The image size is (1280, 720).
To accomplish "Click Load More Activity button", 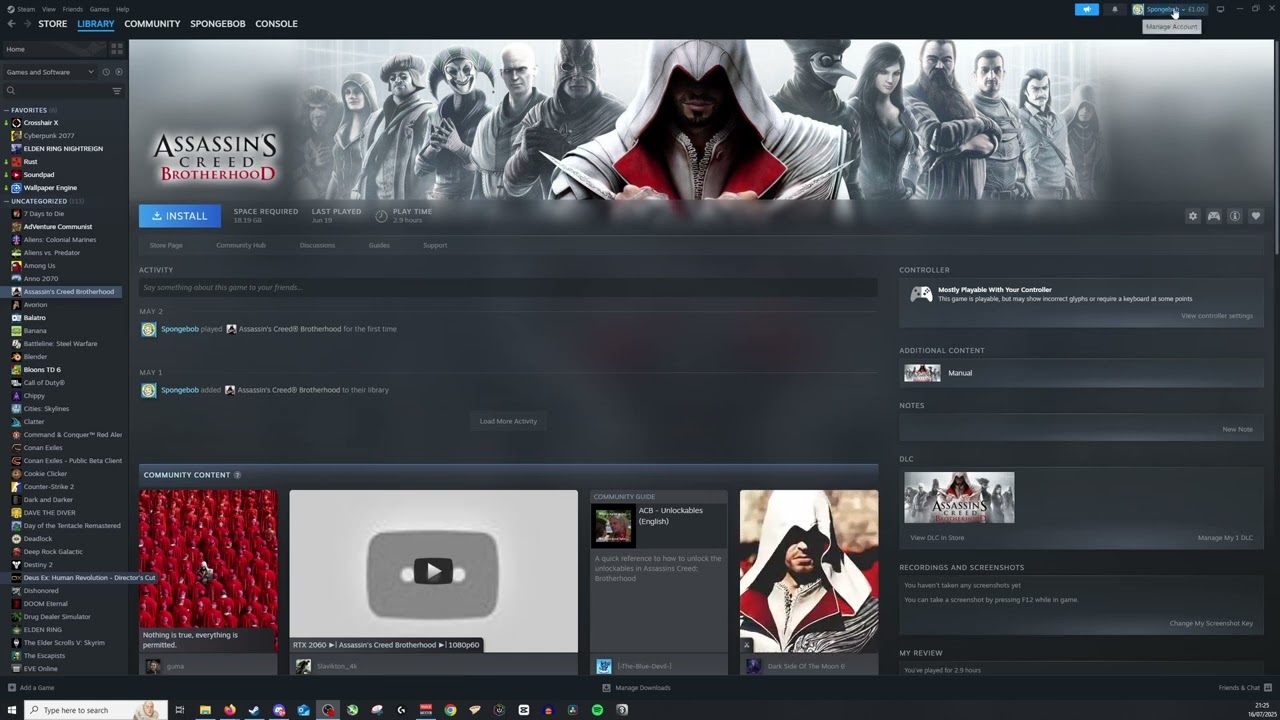I will (x=508, y=421).
